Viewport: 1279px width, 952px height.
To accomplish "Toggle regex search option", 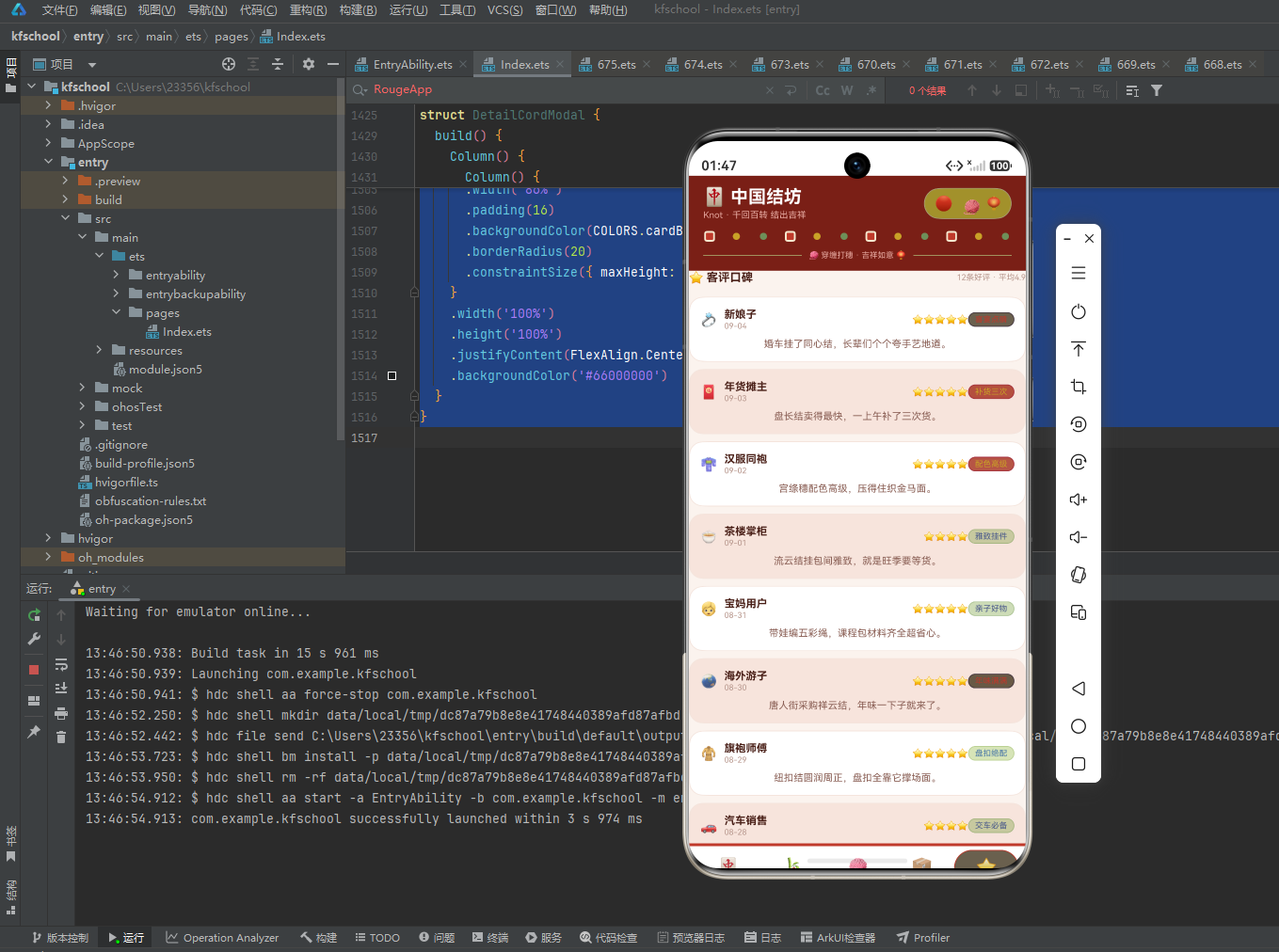I will click(871, 90).
